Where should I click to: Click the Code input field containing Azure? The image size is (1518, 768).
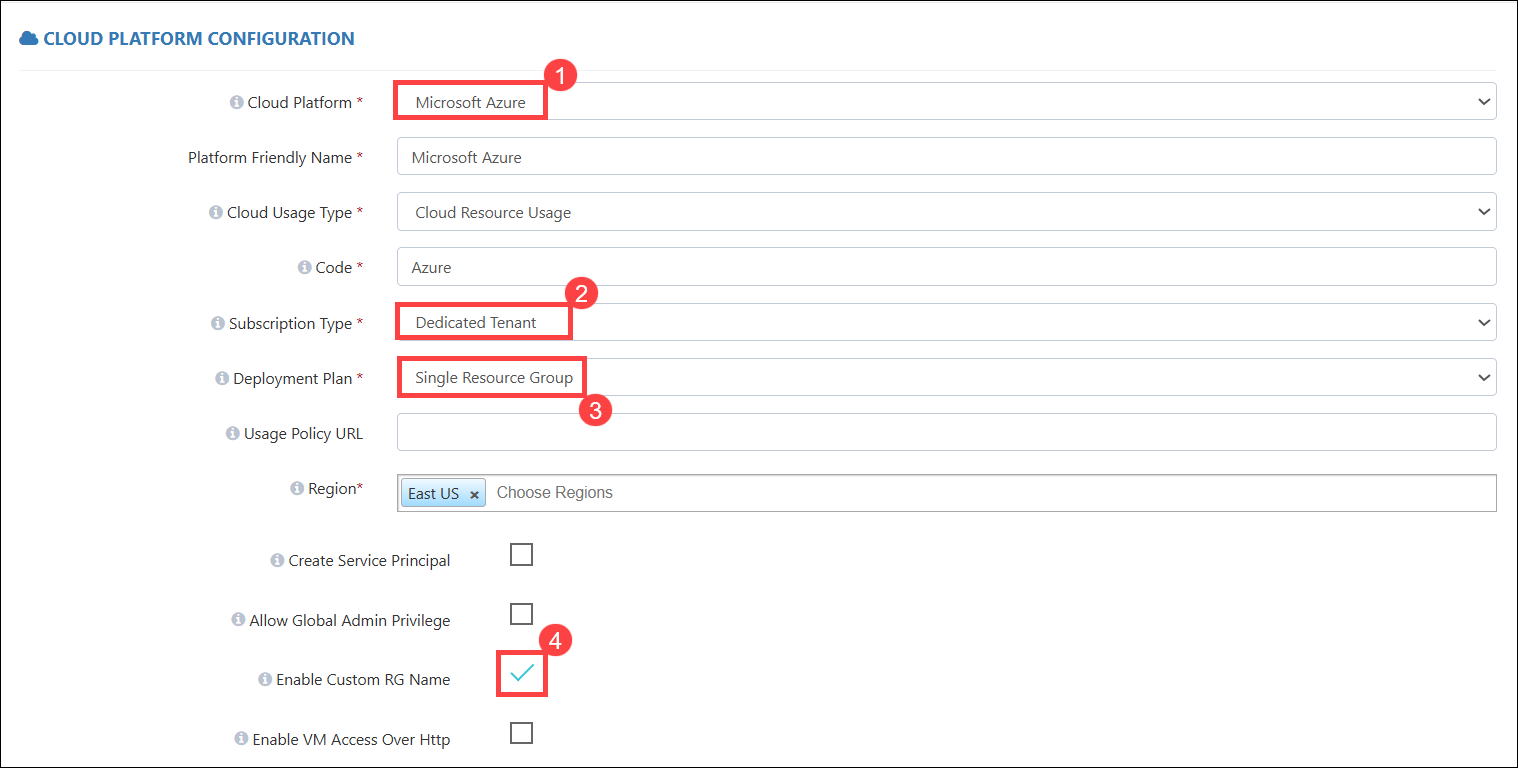tap(946, 267)
